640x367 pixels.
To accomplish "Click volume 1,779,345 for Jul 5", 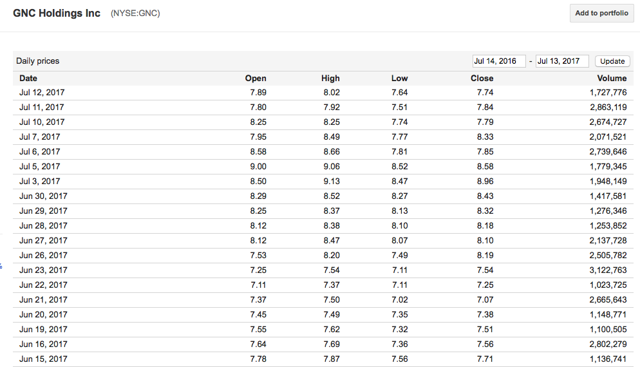I will (x=608, y=166).
